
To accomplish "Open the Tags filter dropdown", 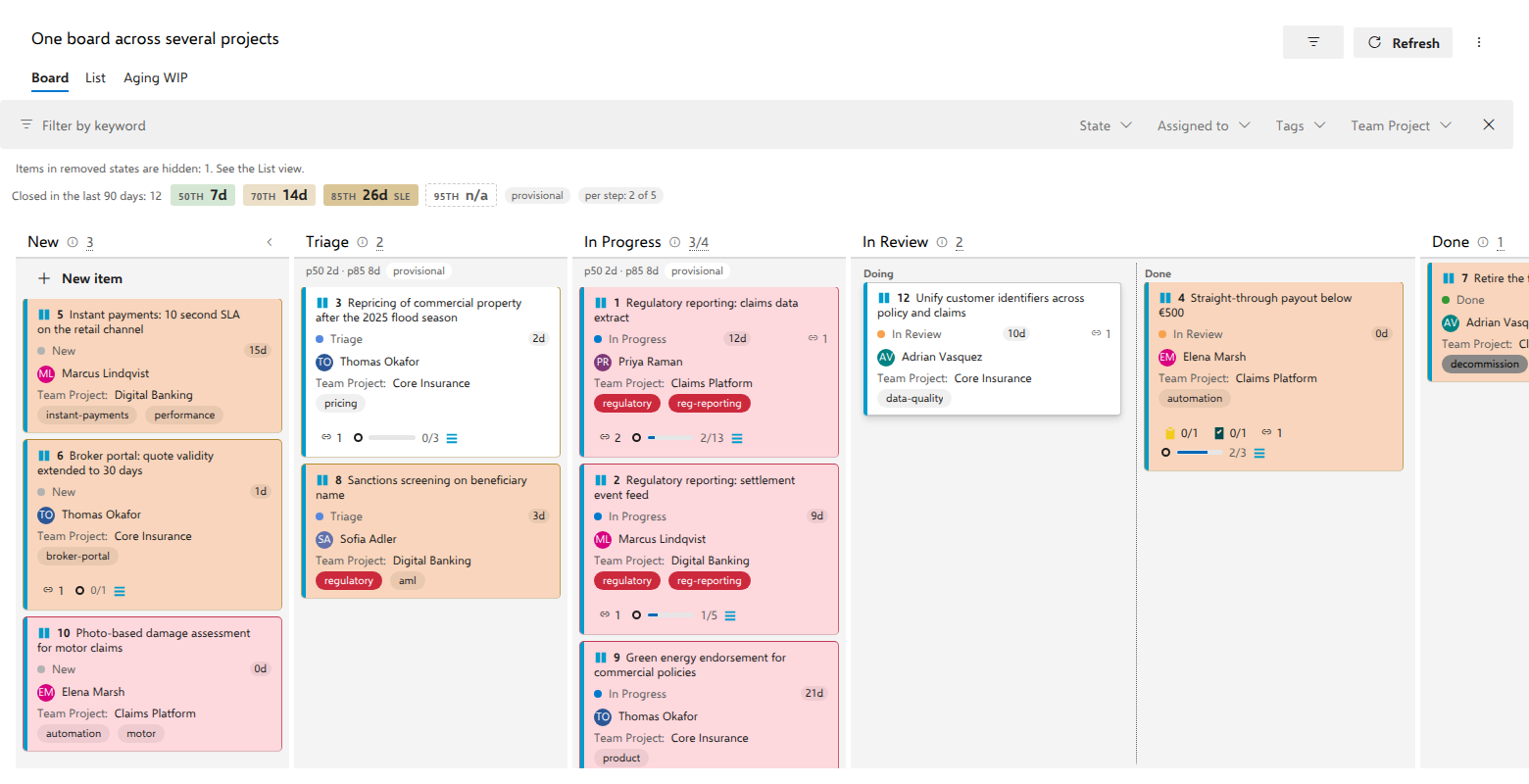I will pos(1301,125).
